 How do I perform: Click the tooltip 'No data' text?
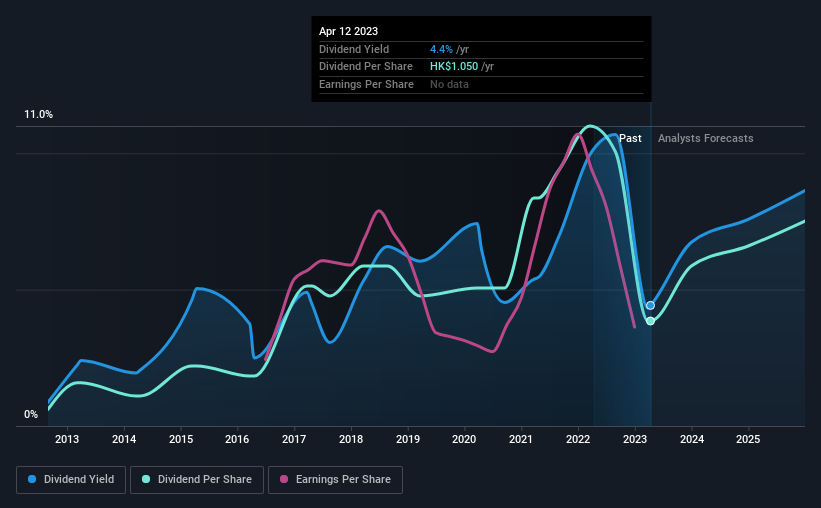pyautogui.click(x=449, y=84)
